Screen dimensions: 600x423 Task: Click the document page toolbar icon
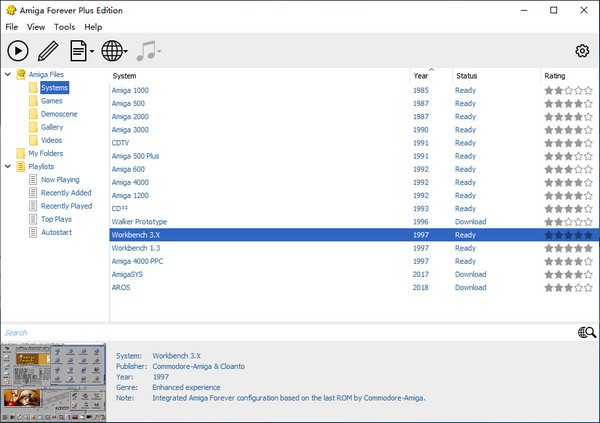tap(78, 50)
